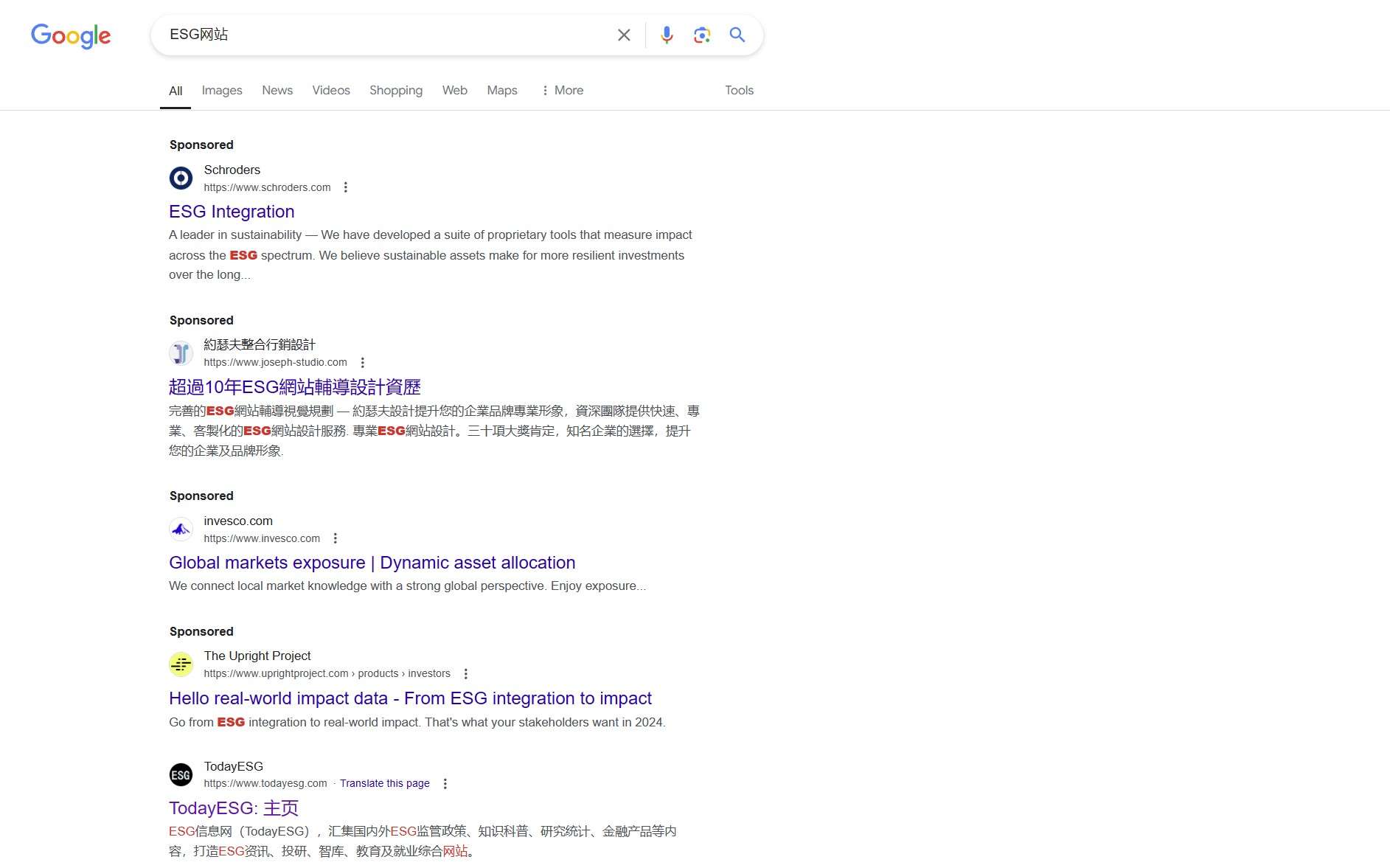Open 超過10年ESG網站輔導設計資歷 link
This screenshot has height=868, width=1390.
pos(295,387)
